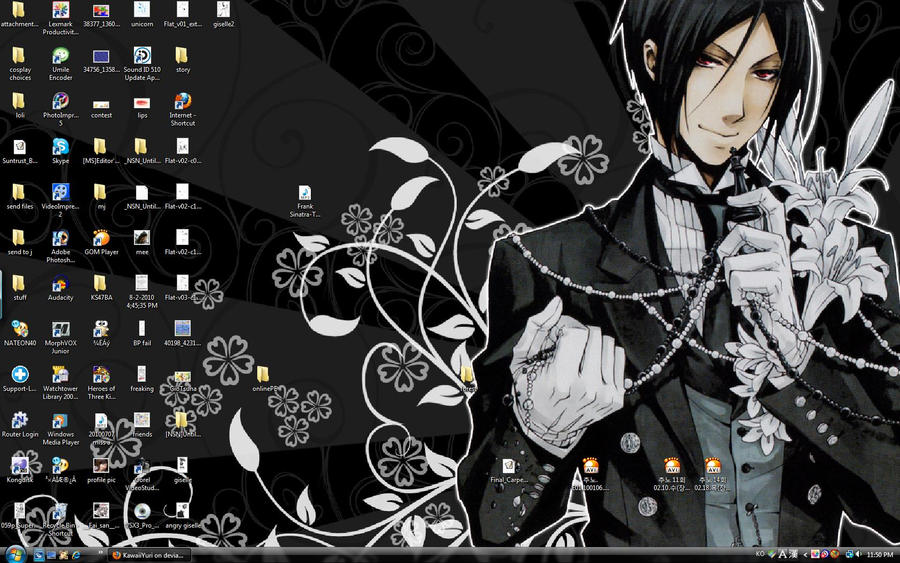Open the stuff folder
Image resolution: width=900 pixels, height=563 pixels.
20,288
